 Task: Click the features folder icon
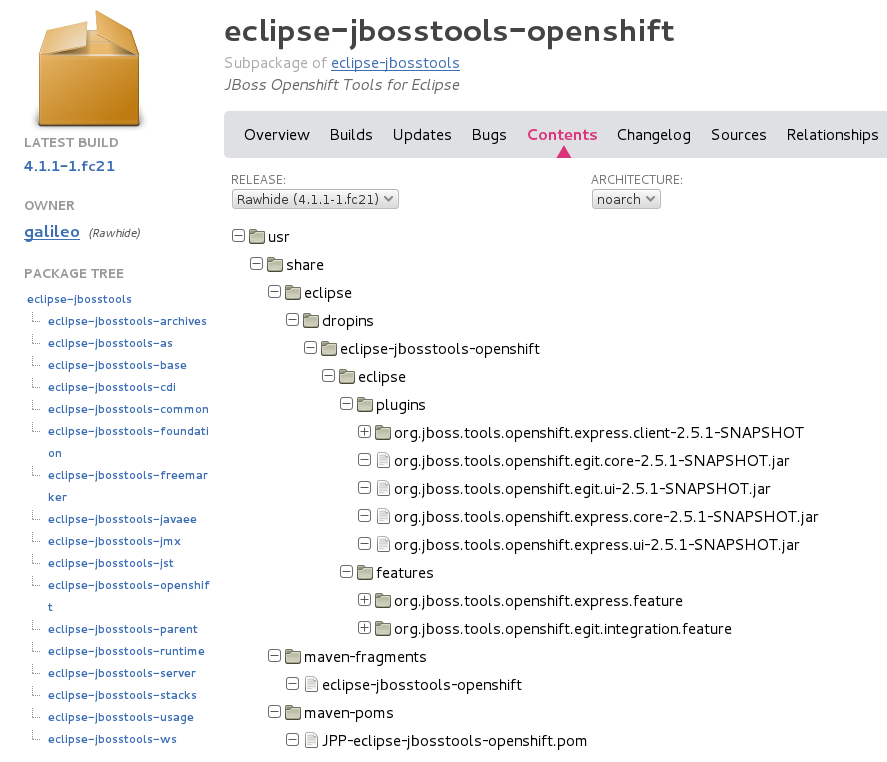point(365,572)
